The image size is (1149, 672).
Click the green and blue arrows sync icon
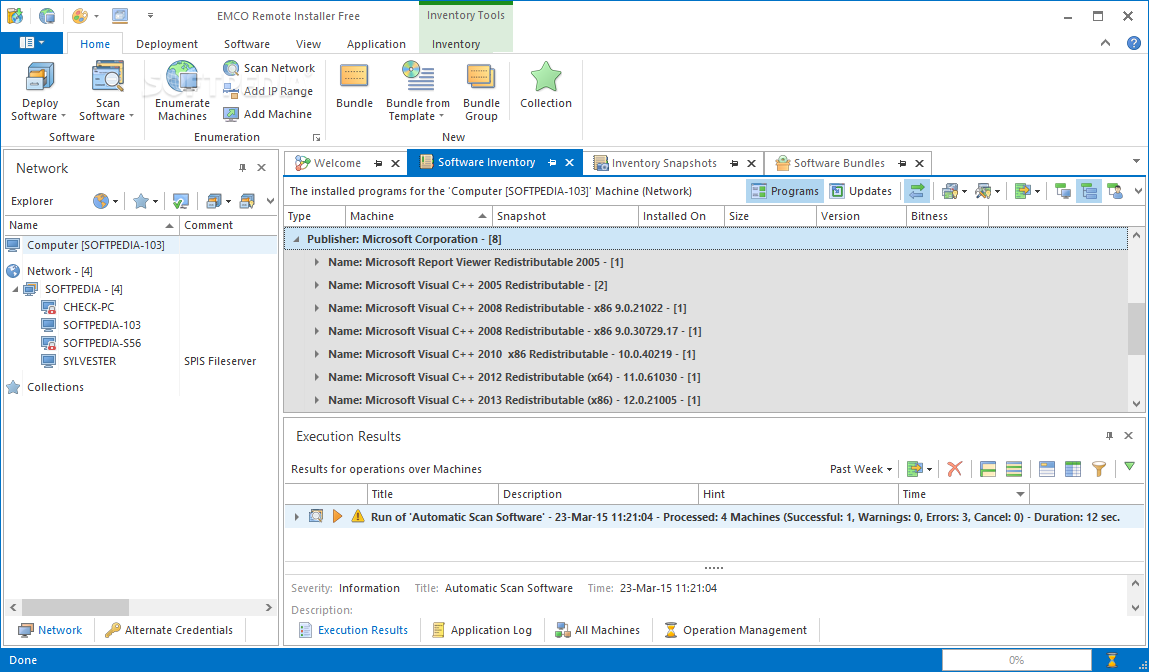point(917,191)
